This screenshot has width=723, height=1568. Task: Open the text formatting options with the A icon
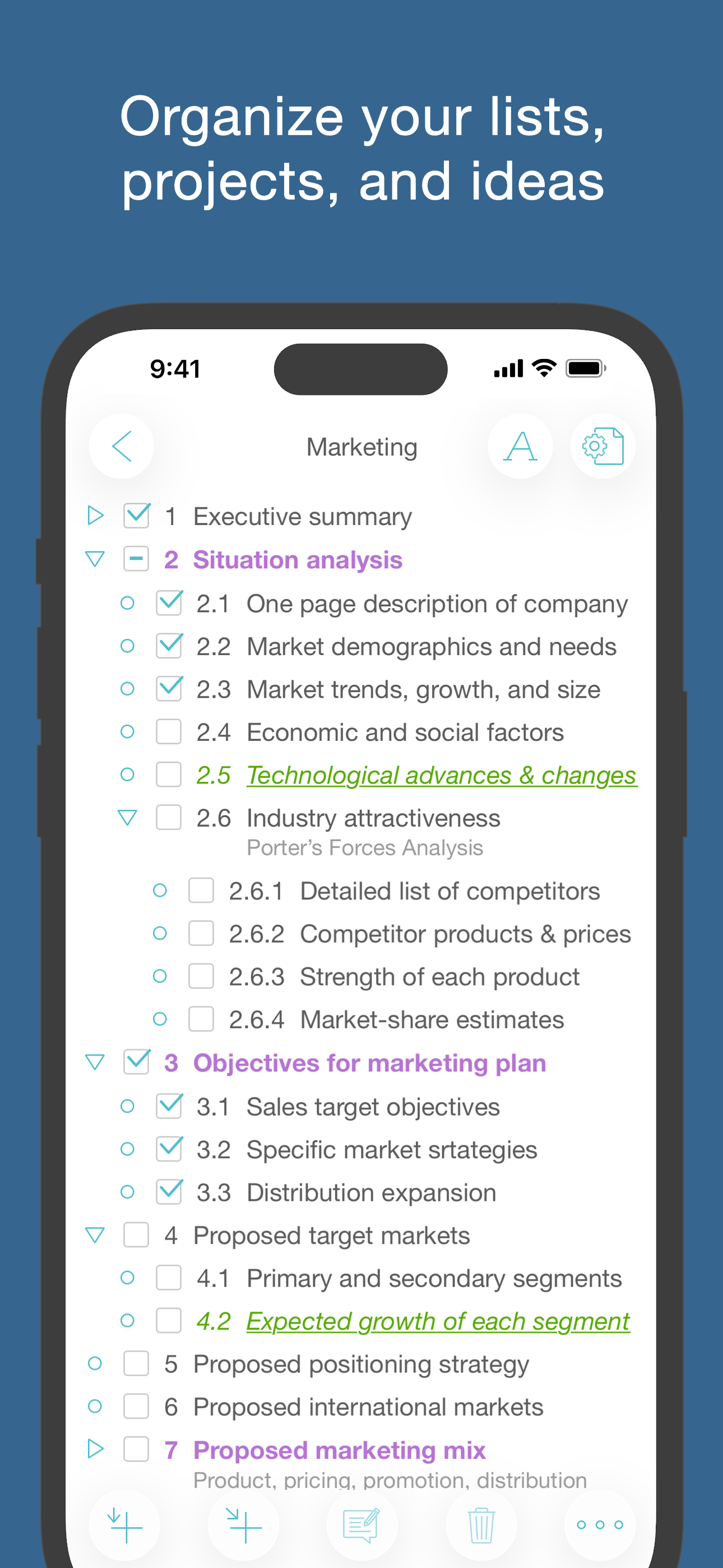pyautogui.click(x=520, y=446)
